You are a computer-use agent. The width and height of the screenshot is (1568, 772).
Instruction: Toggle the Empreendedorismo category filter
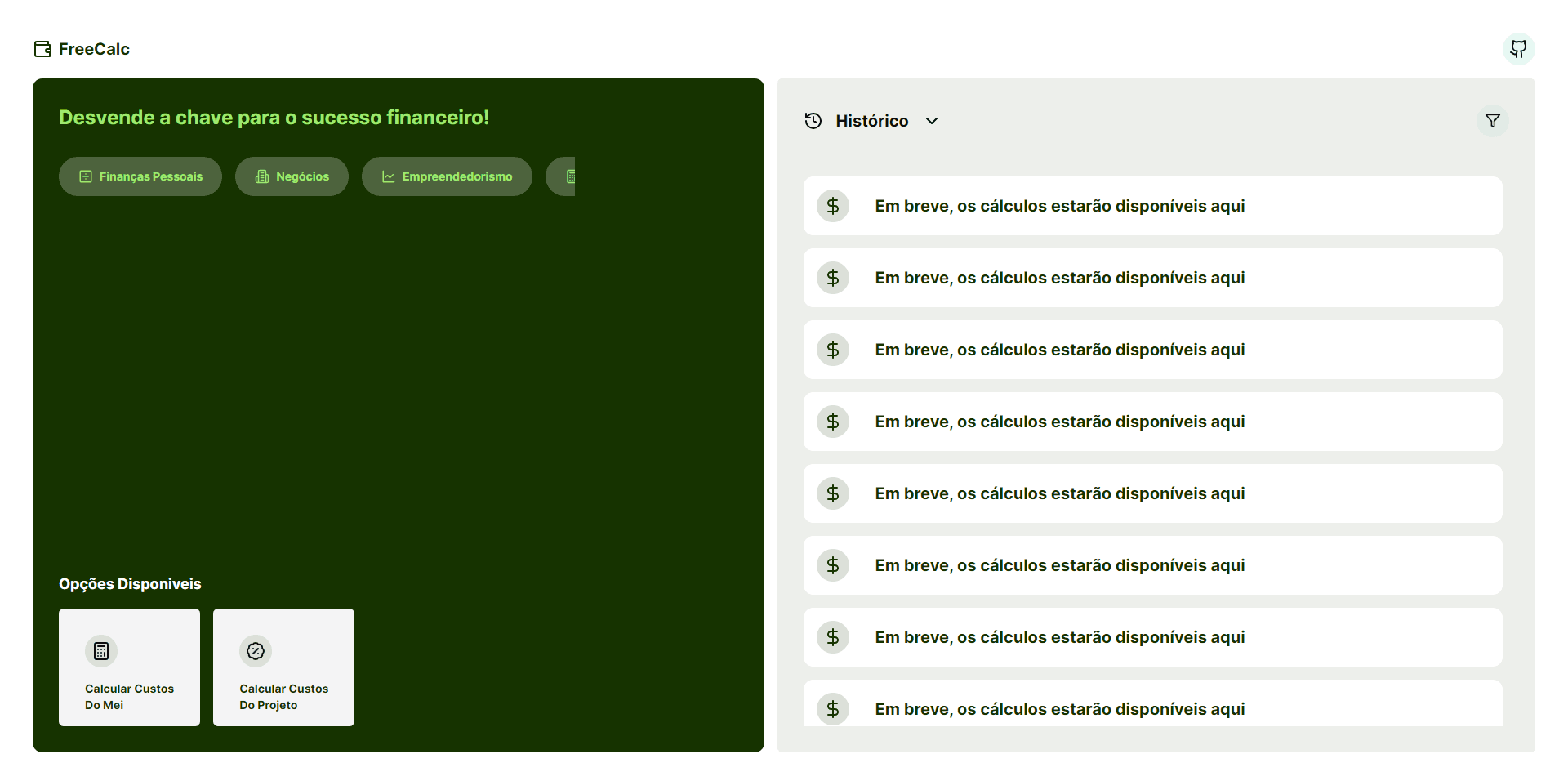(x=446, y=176)
